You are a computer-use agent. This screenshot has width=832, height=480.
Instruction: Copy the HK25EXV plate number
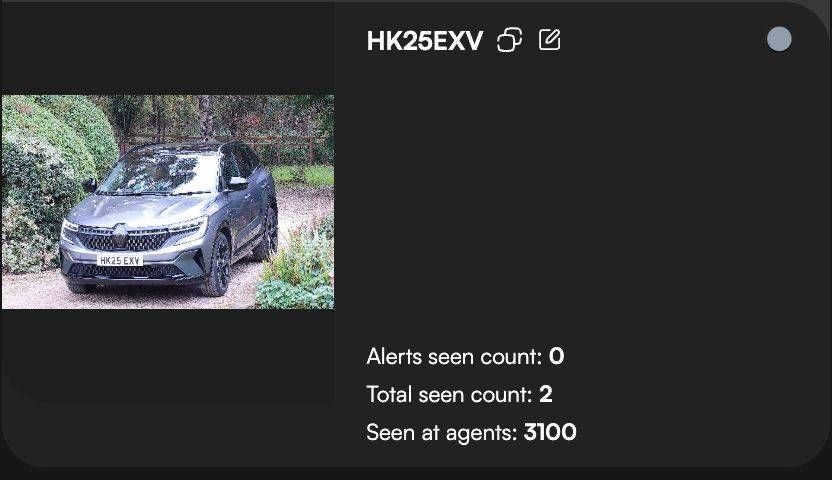click(509, 40)
